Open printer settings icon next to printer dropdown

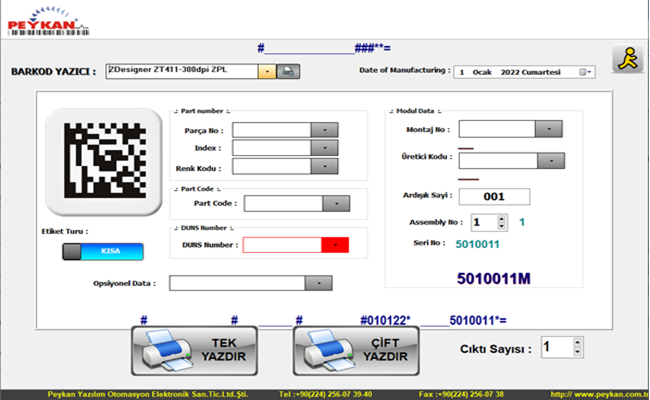tap(288, 71)
